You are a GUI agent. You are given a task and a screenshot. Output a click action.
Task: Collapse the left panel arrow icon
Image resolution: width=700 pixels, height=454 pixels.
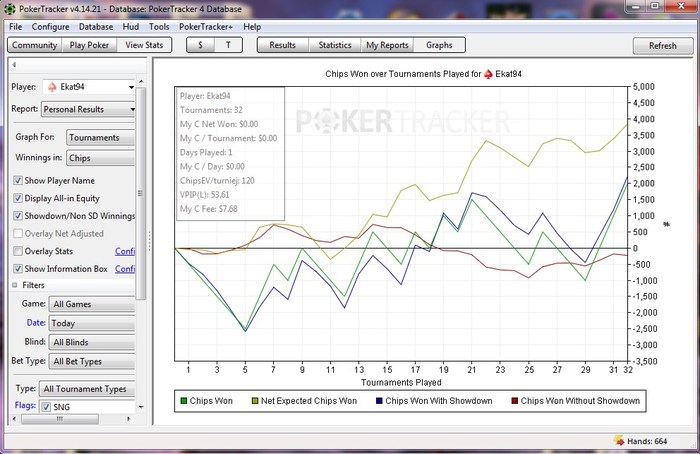click(x=14, y=65)
